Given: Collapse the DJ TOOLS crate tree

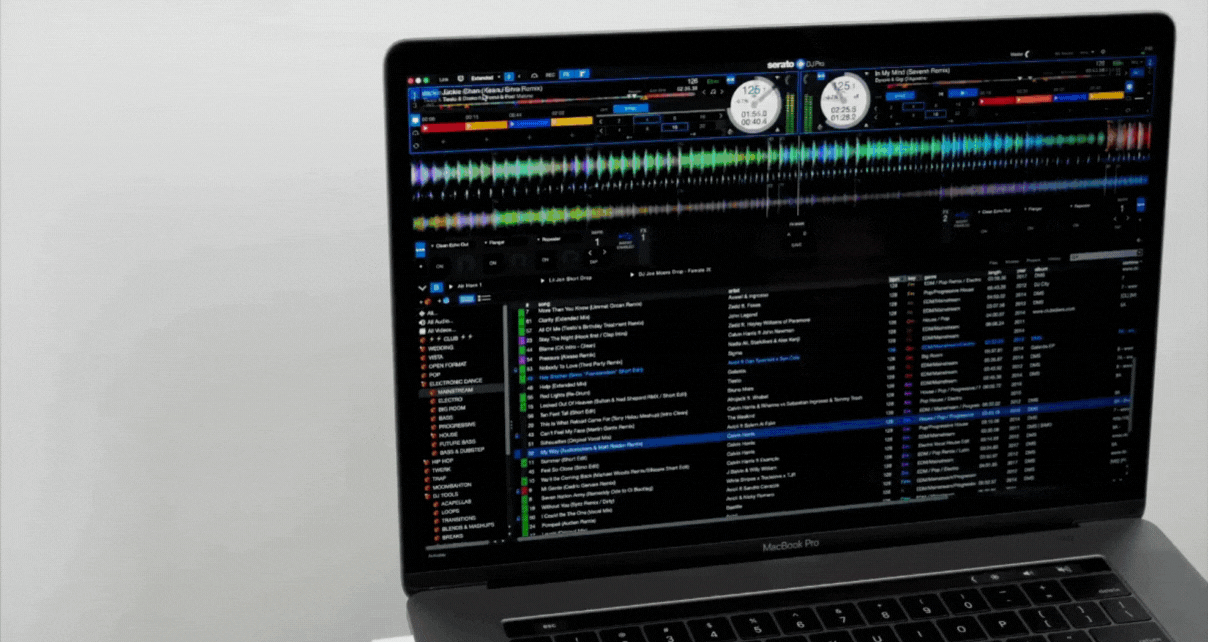Looking at the screenshot, I should (427, 495).
